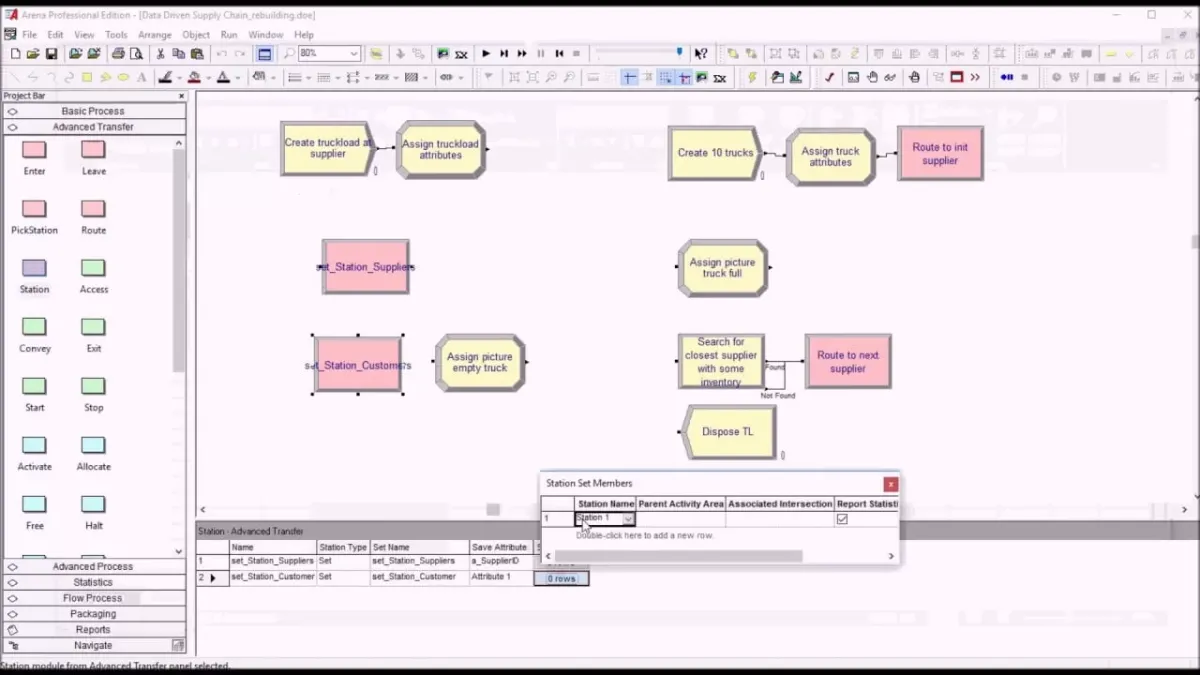Select the Enter module icon
The height and width of the screenshot is (675, 1200).
point(34,150)
